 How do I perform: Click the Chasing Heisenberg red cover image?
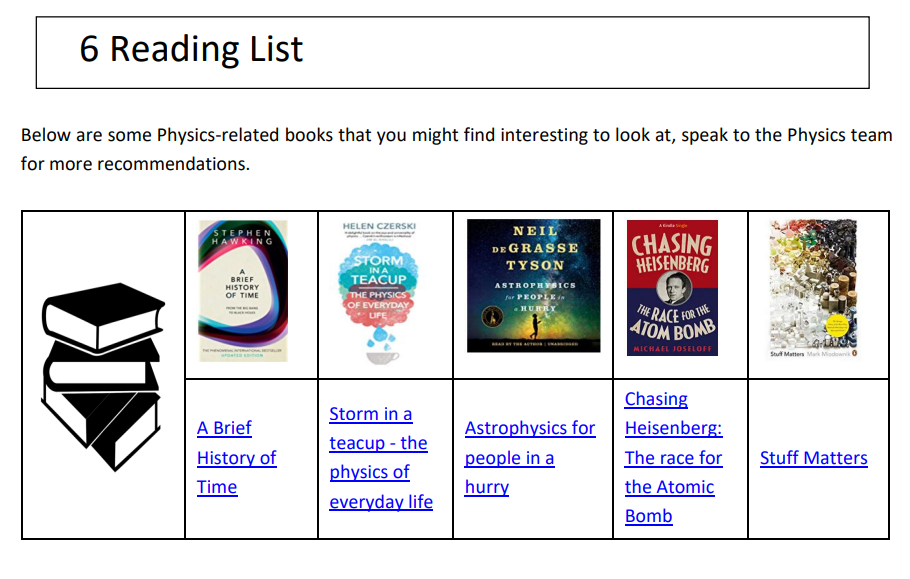tap(672, 288)
